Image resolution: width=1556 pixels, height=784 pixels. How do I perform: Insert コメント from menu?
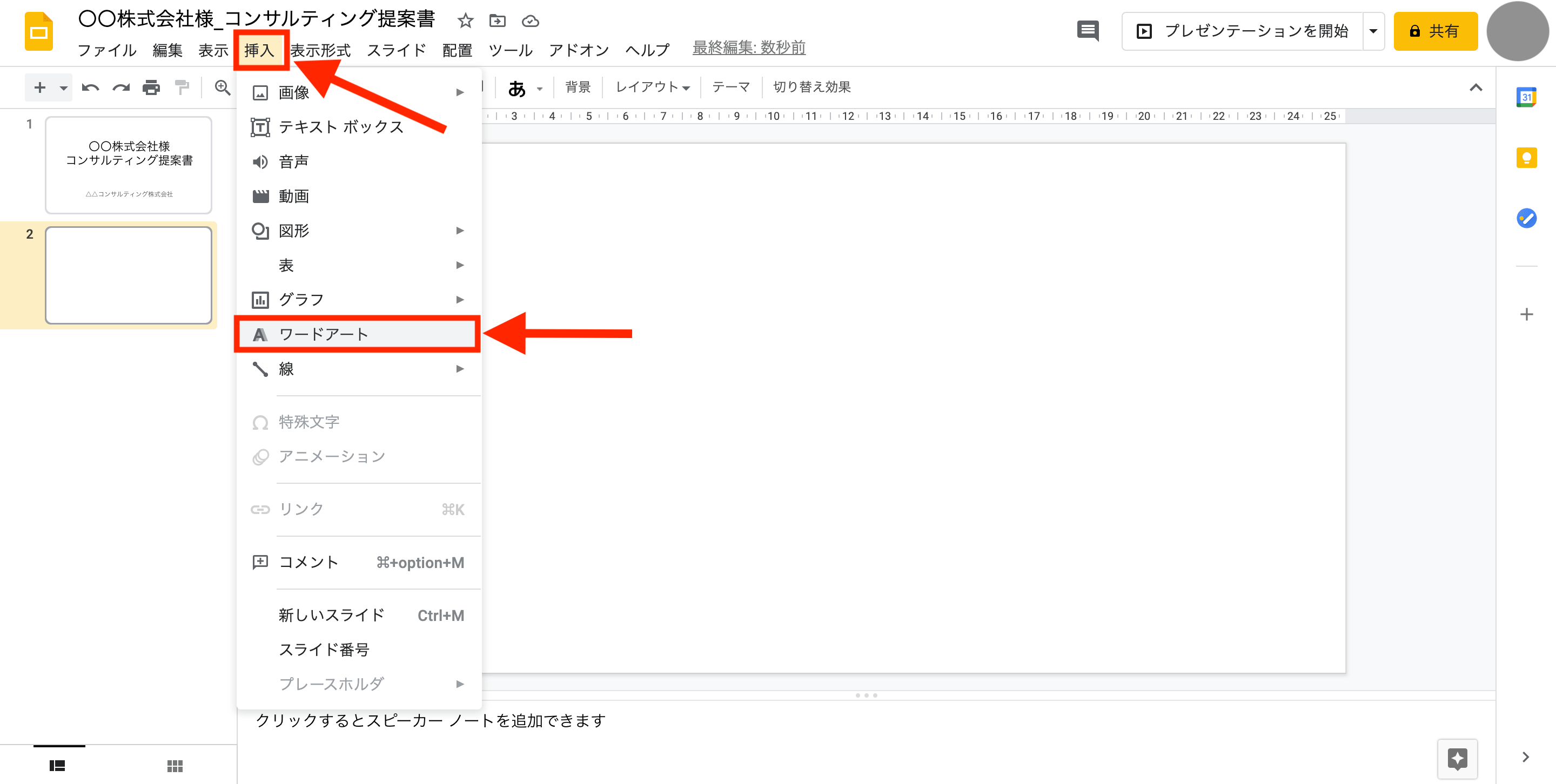[x=359, y=562]
